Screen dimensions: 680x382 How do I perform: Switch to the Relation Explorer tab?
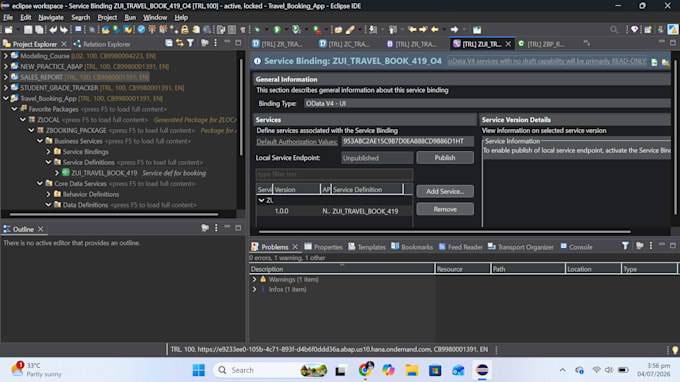pos(102,44)
